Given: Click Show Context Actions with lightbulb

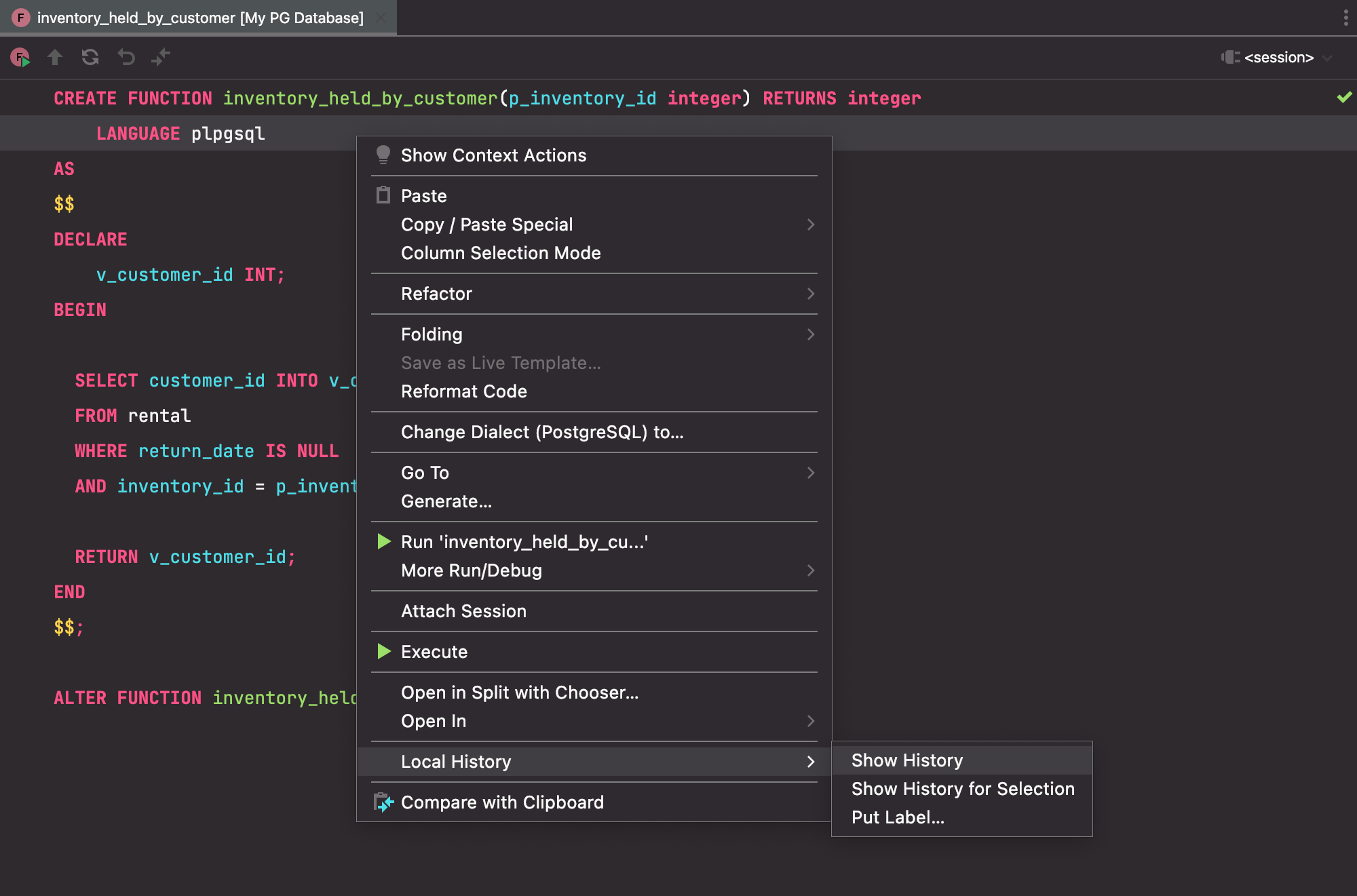Looking at the screenshot, I should coord(493,155).
